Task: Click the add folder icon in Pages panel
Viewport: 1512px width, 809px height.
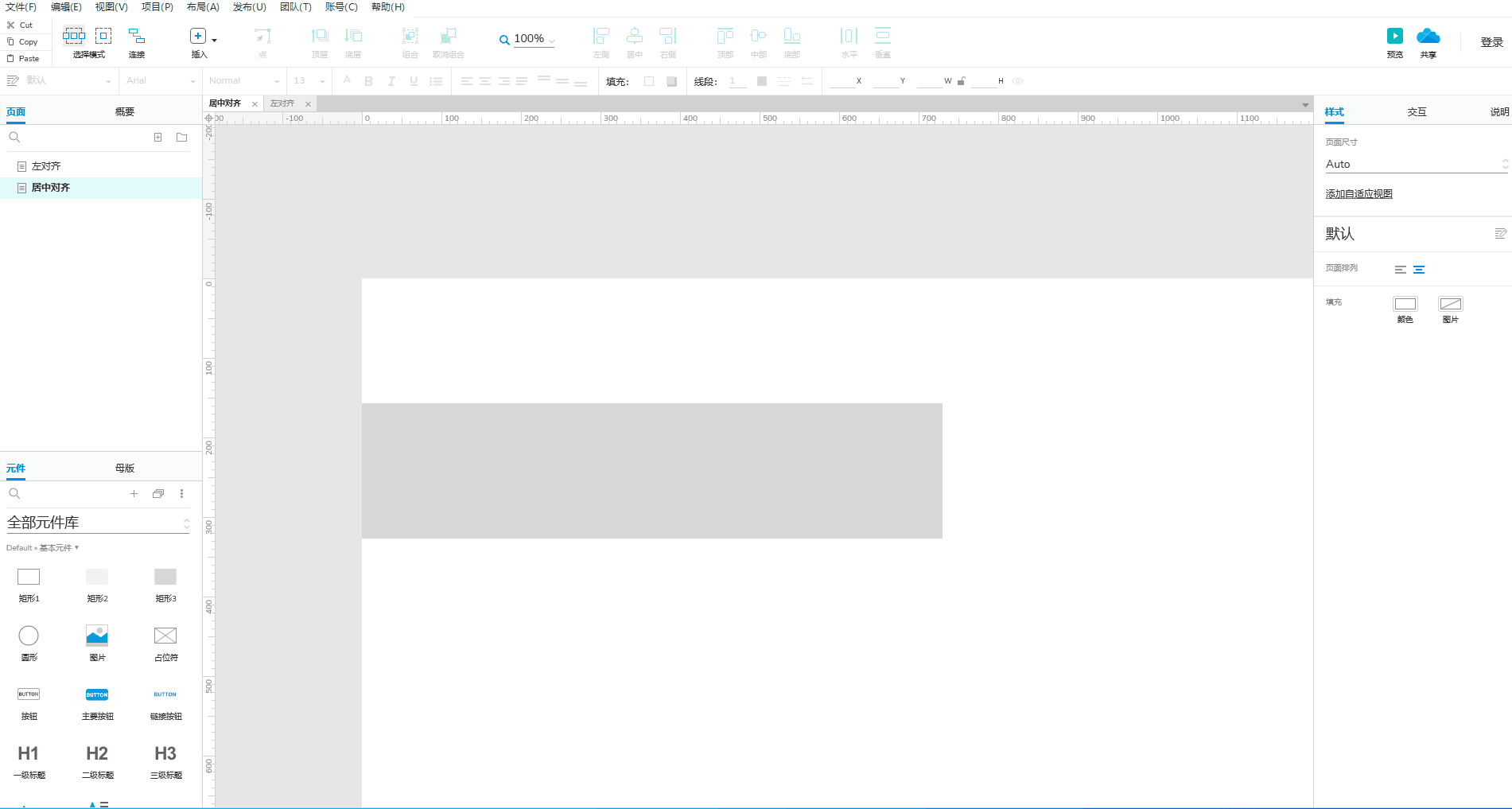Action: coord(181,138)
